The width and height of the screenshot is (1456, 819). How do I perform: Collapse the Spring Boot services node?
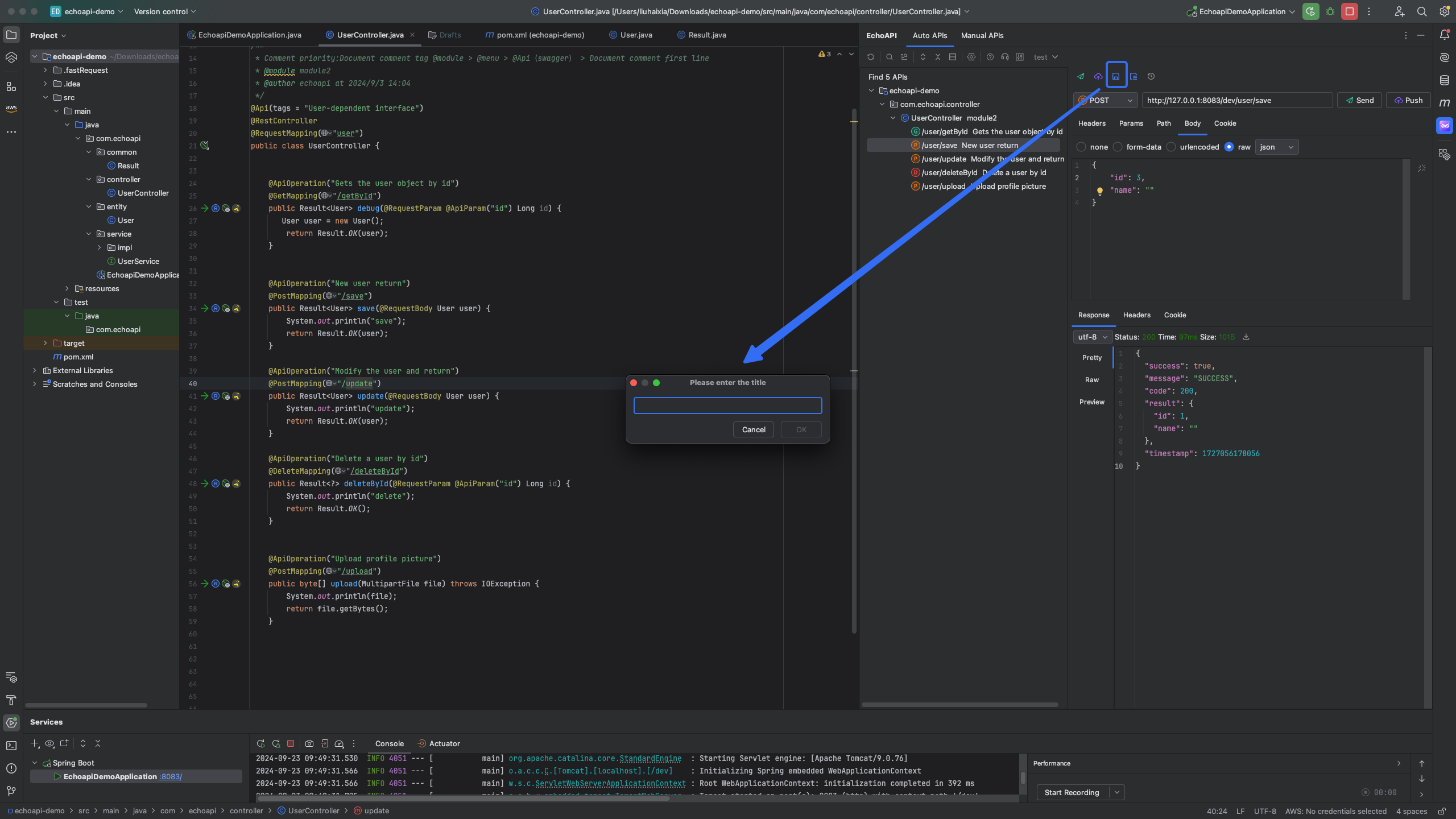click(35, 763)
